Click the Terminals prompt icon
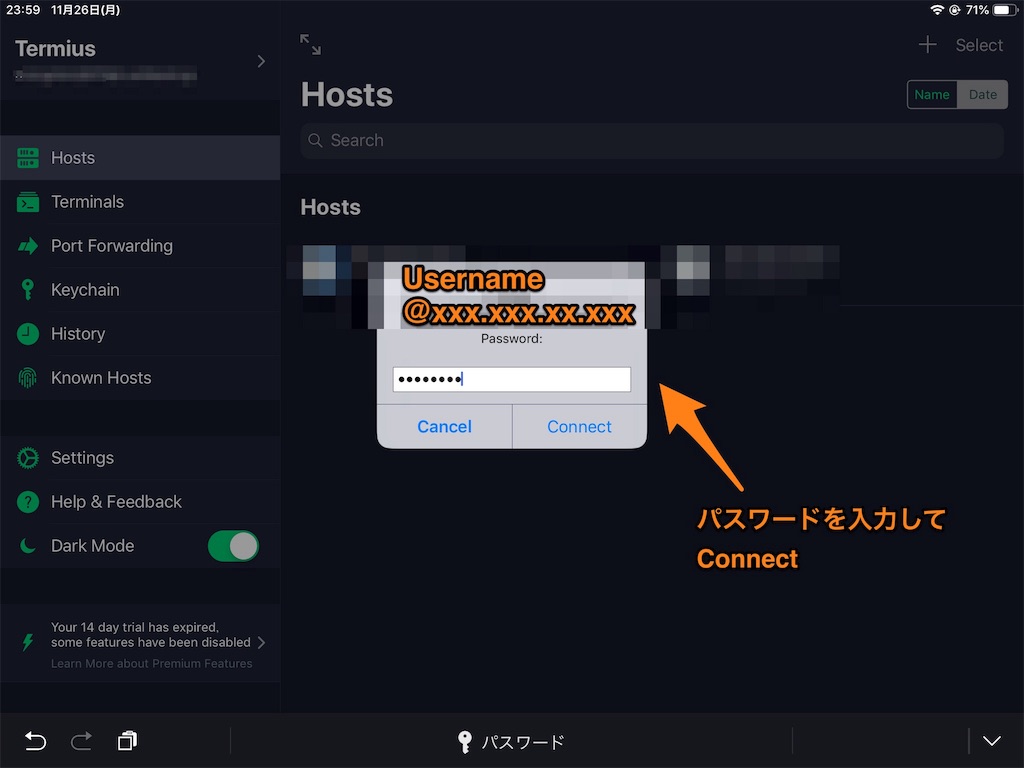Viewport: 1024px width, 768px height. point(27,202)
